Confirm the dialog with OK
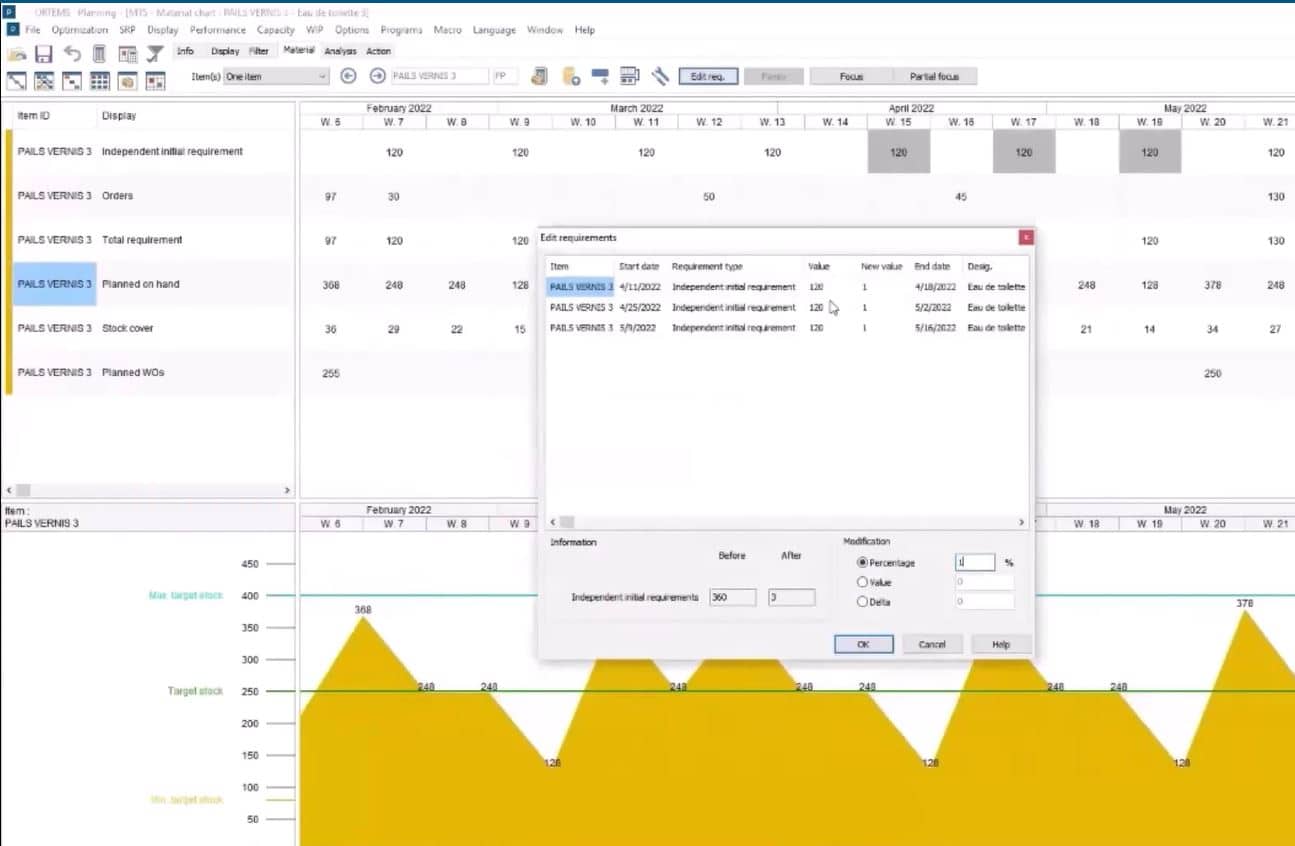Image resolution: width=1295 pixels, height=846 pixels. pyautogui.click(x=863, y=645)
